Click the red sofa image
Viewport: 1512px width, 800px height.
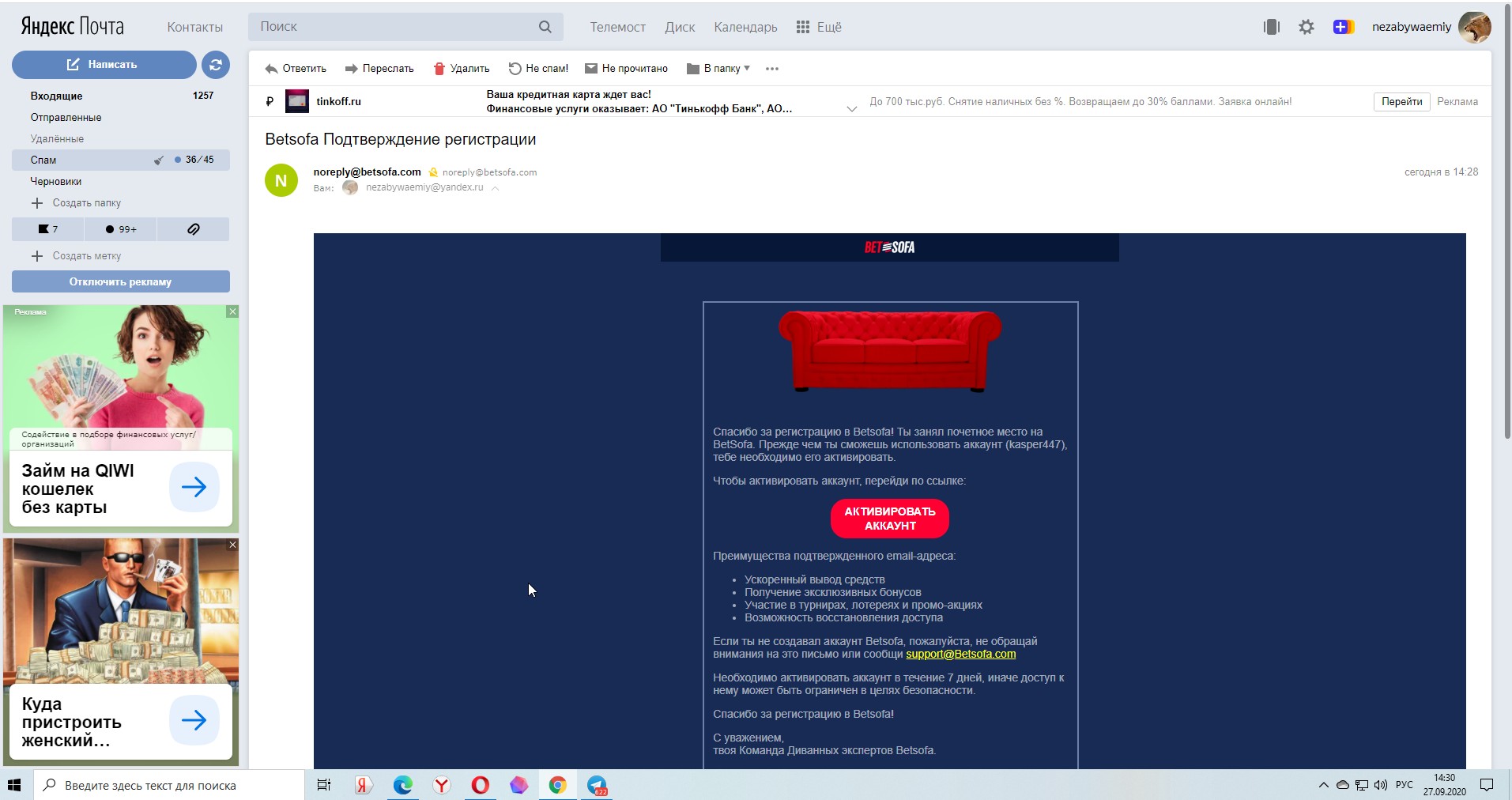tap(890, 351)
